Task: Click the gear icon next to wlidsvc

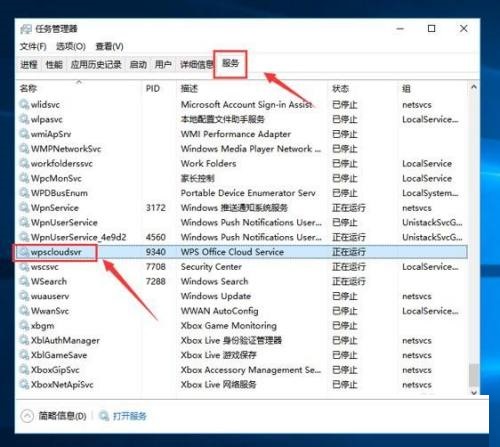Action: pos(24,104)
